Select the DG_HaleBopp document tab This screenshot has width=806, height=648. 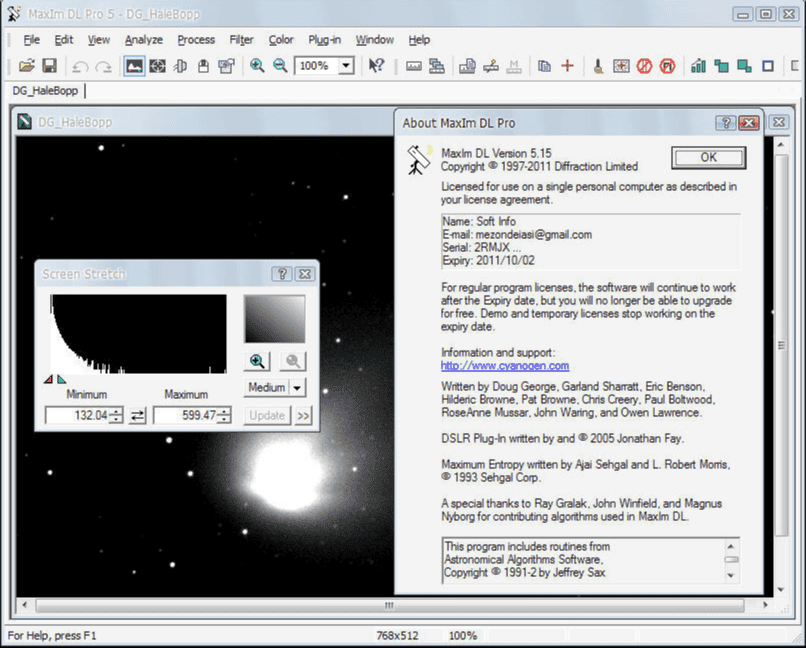tap(45, 91)
